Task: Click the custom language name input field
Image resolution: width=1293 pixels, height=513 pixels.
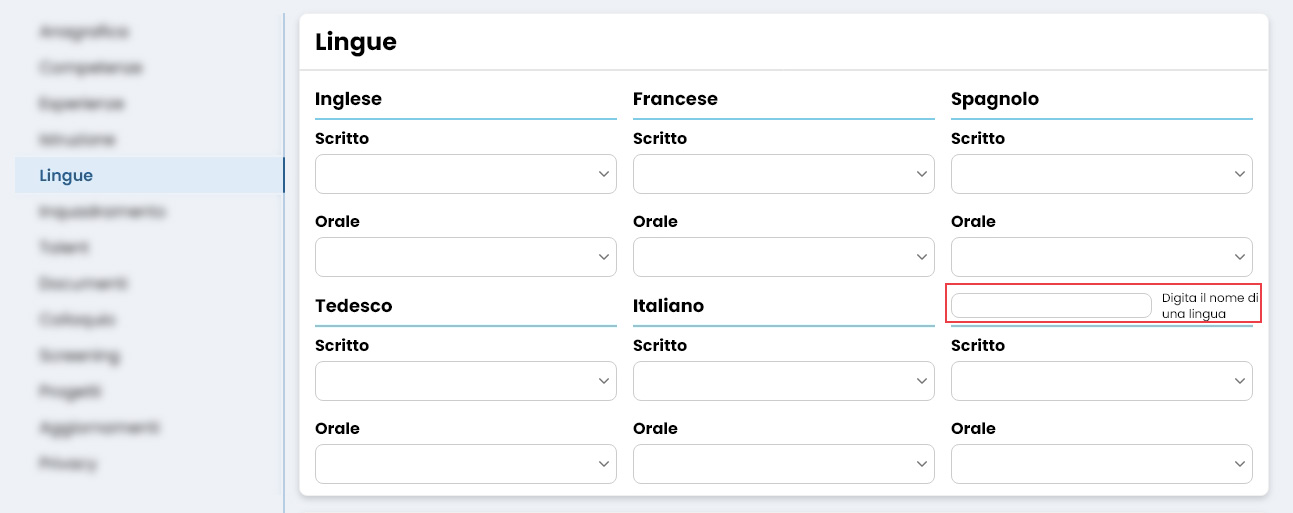Action: pos(1050,306)
